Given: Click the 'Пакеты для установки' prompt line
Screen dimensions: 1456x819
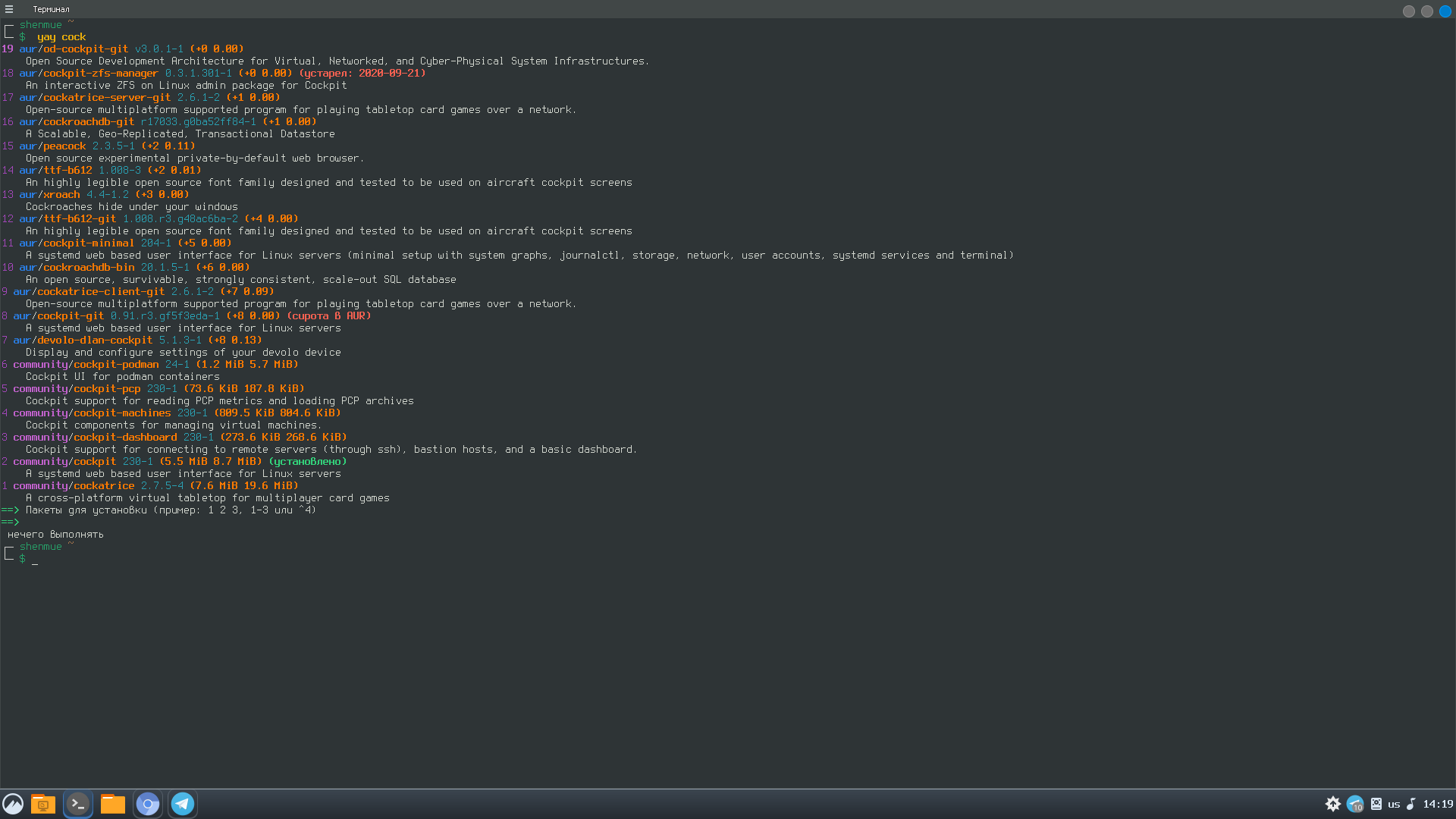Looking at the screenshot, I should pyautogui.click(x=159, y=510).
